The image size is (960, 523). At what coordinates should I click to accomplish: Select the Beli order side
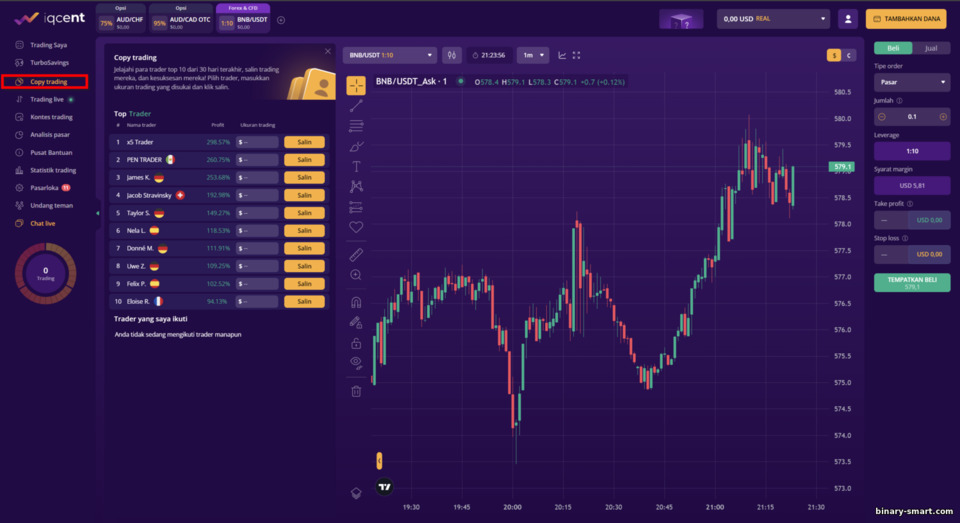pyautogui.click(x=893, y=48)
